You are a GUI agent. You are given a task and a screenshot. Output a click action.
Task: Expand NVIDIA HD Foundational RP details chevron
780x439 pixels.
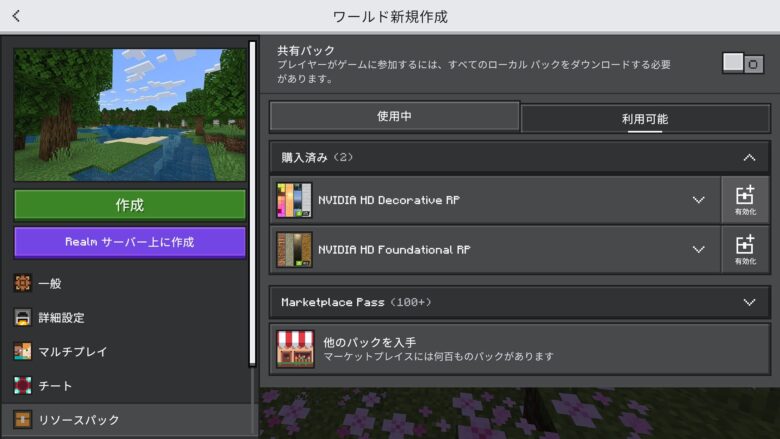pos(698,249)
